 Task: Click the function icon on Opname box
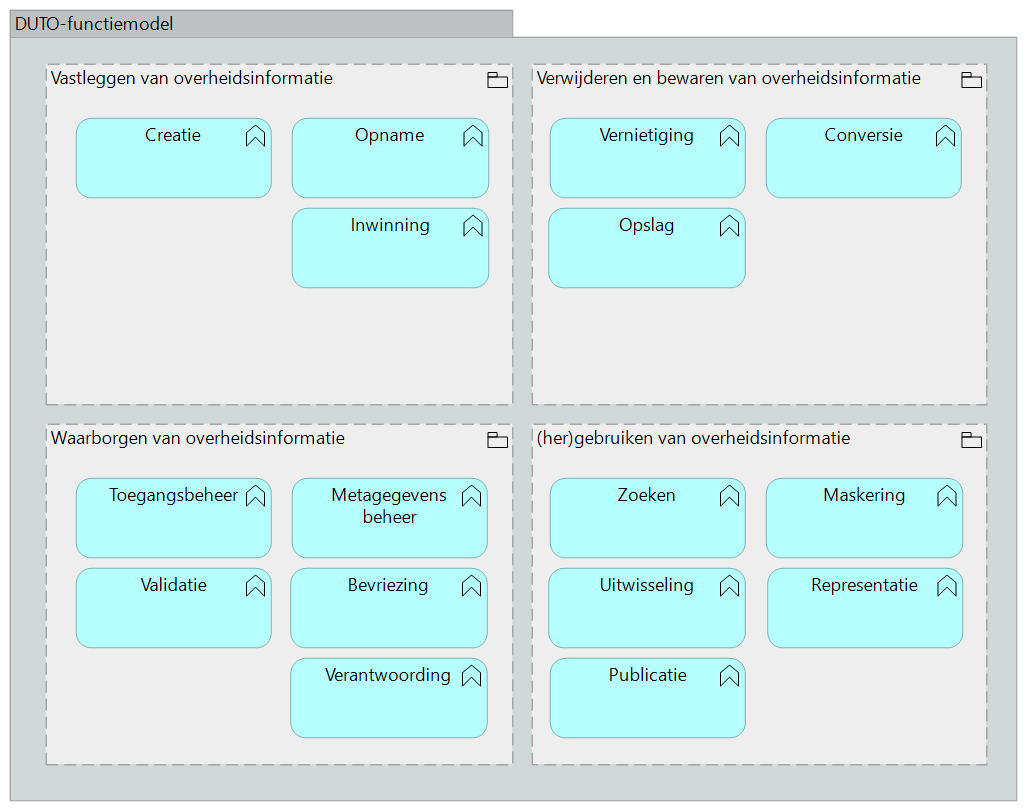[473, 137]
